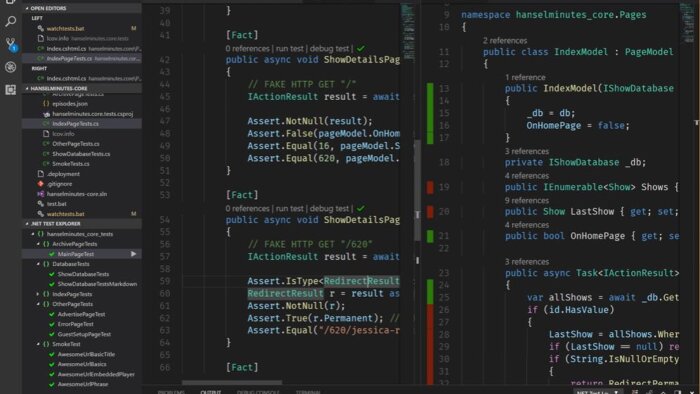Click 'debug test' lens above line 42
The image size is (700, 394).
pyautogui.click(x=329, y=48)
